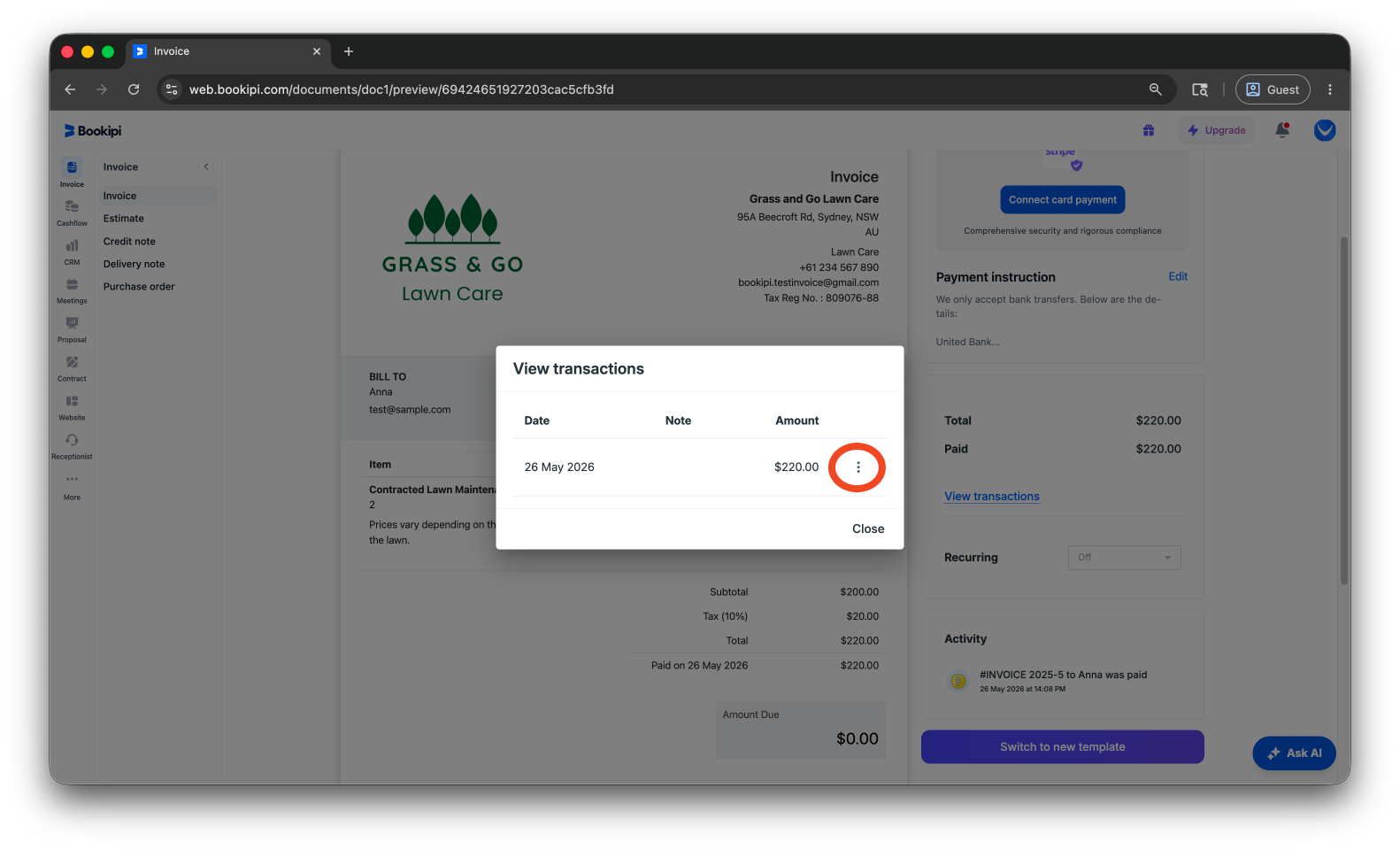Viewport: 1400px width, 850px height.
Task: Open the Website section icon
Action: pyautogui.click(x=72, y=406)
